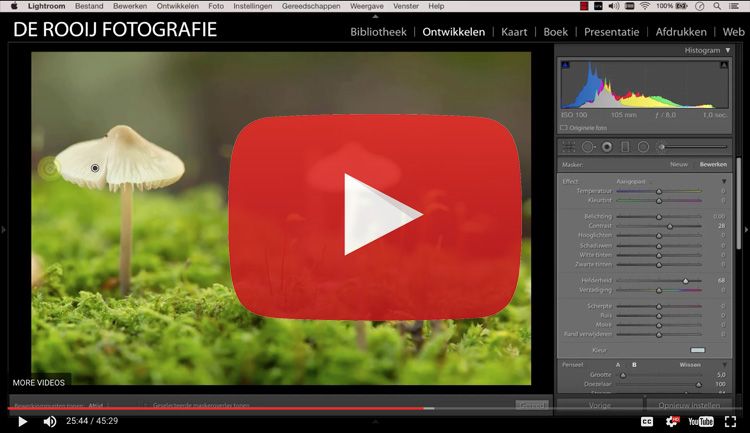This screenshot has height=433, width=750.
Task: Open the video quality settings gear
Action: [672, 421]
